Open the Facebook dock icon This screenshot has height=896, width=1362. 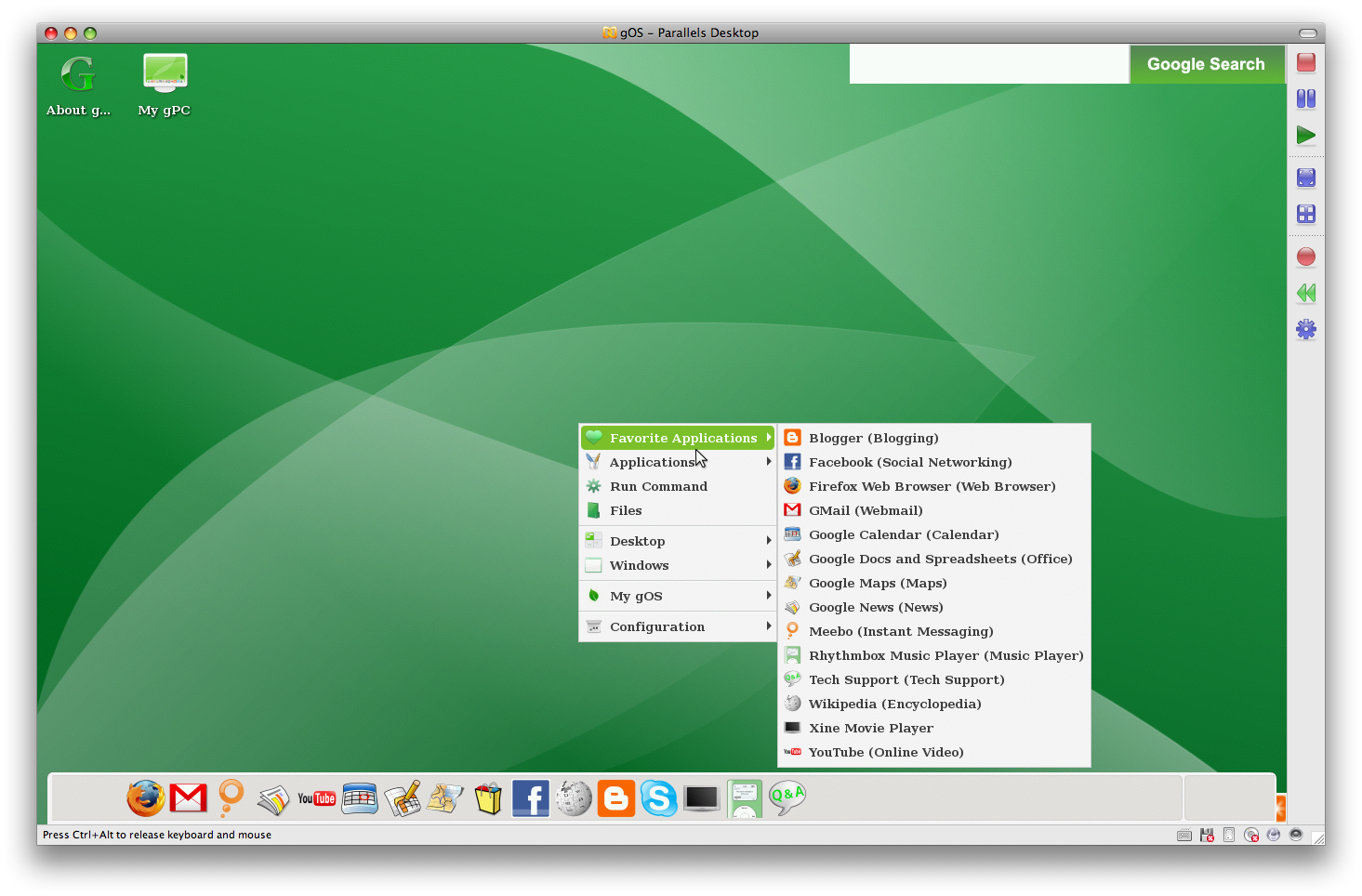[531, 798]
